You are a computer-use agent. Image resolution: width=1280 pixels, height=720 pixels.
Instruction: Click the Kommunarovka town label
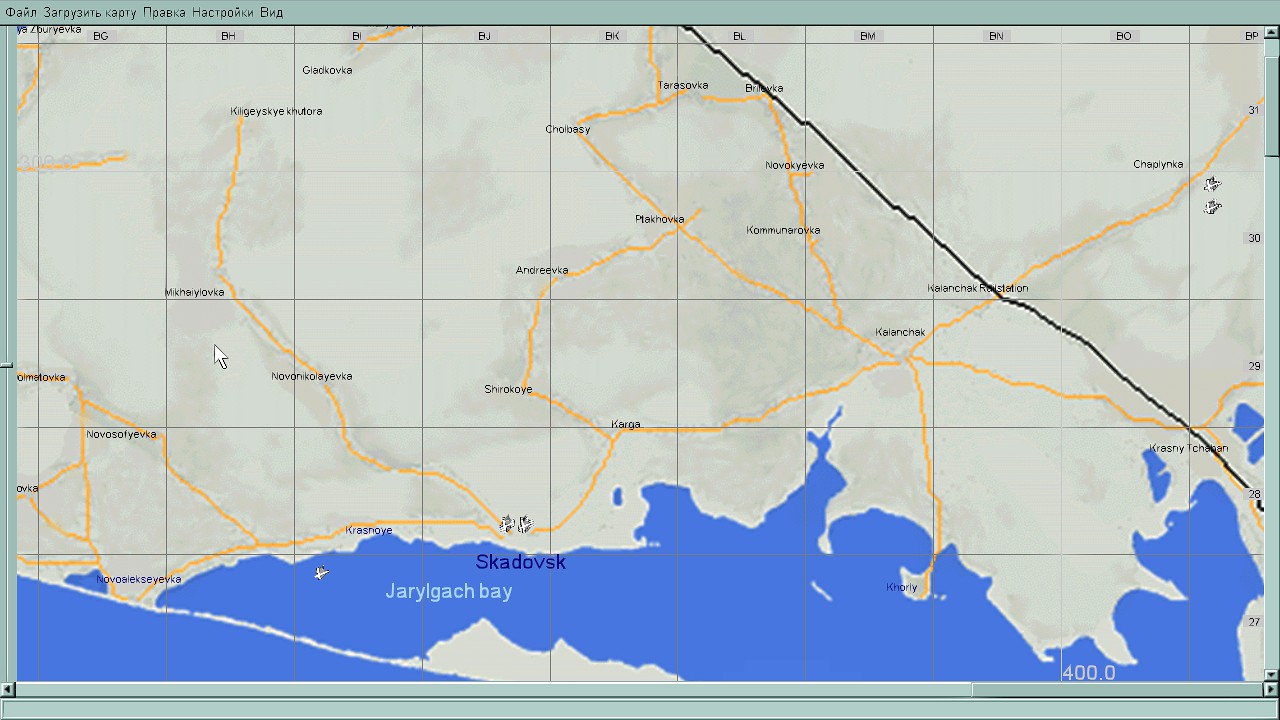pyautogui.click(x=783, y=230)
